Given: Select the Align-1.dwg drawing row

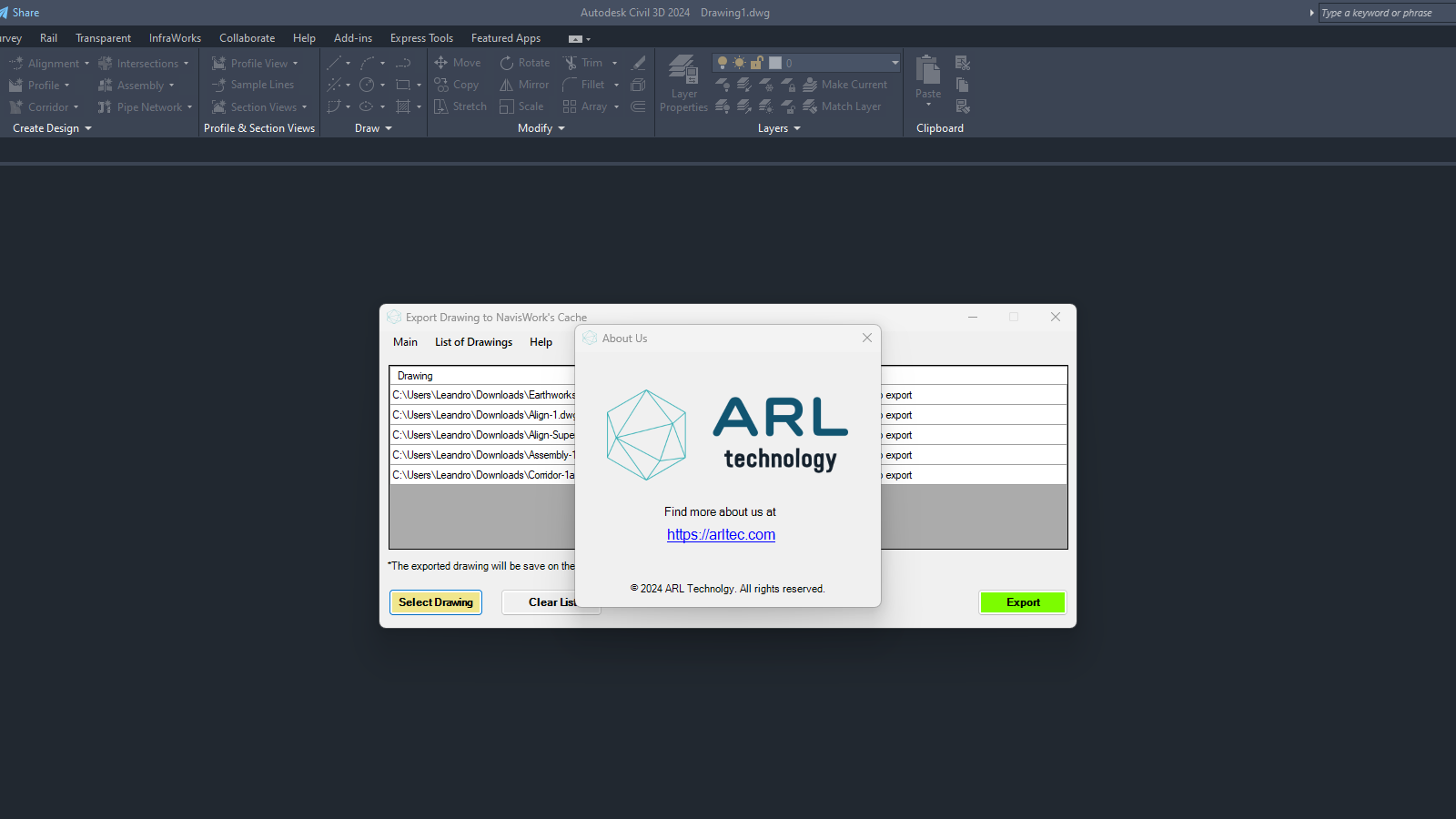Looking at the screenshot, I should 728,415.
